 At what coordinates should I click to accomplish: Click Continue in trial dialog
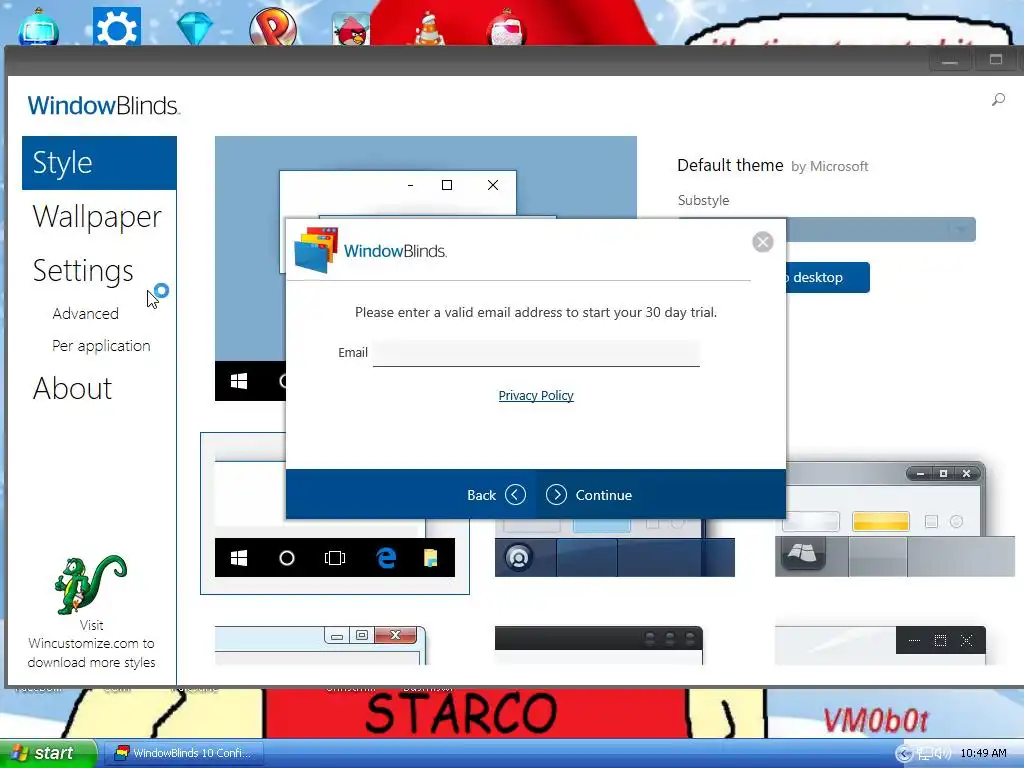[589, 495]
